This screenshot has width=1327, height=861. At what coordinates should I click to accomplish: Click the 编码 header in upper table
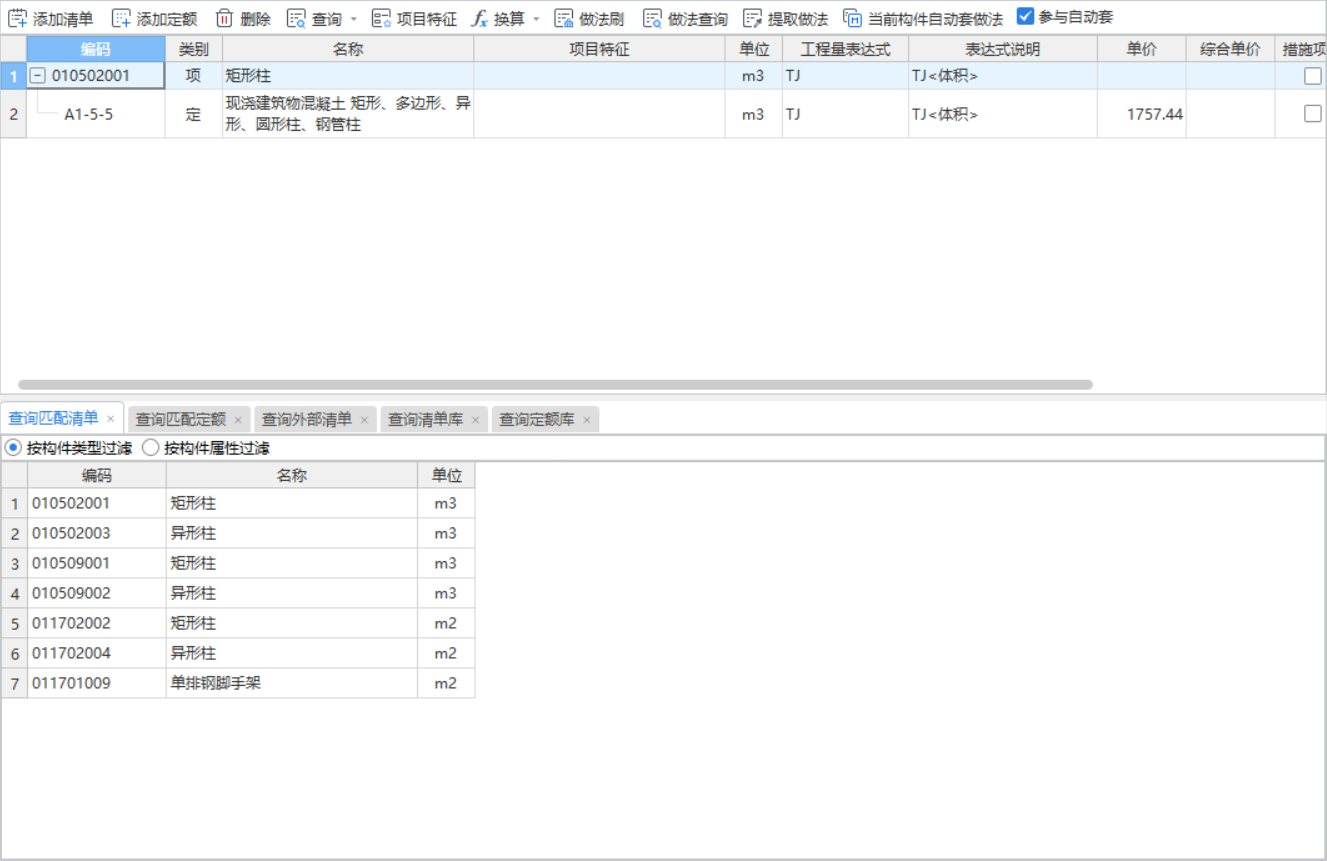click(96, 49)
